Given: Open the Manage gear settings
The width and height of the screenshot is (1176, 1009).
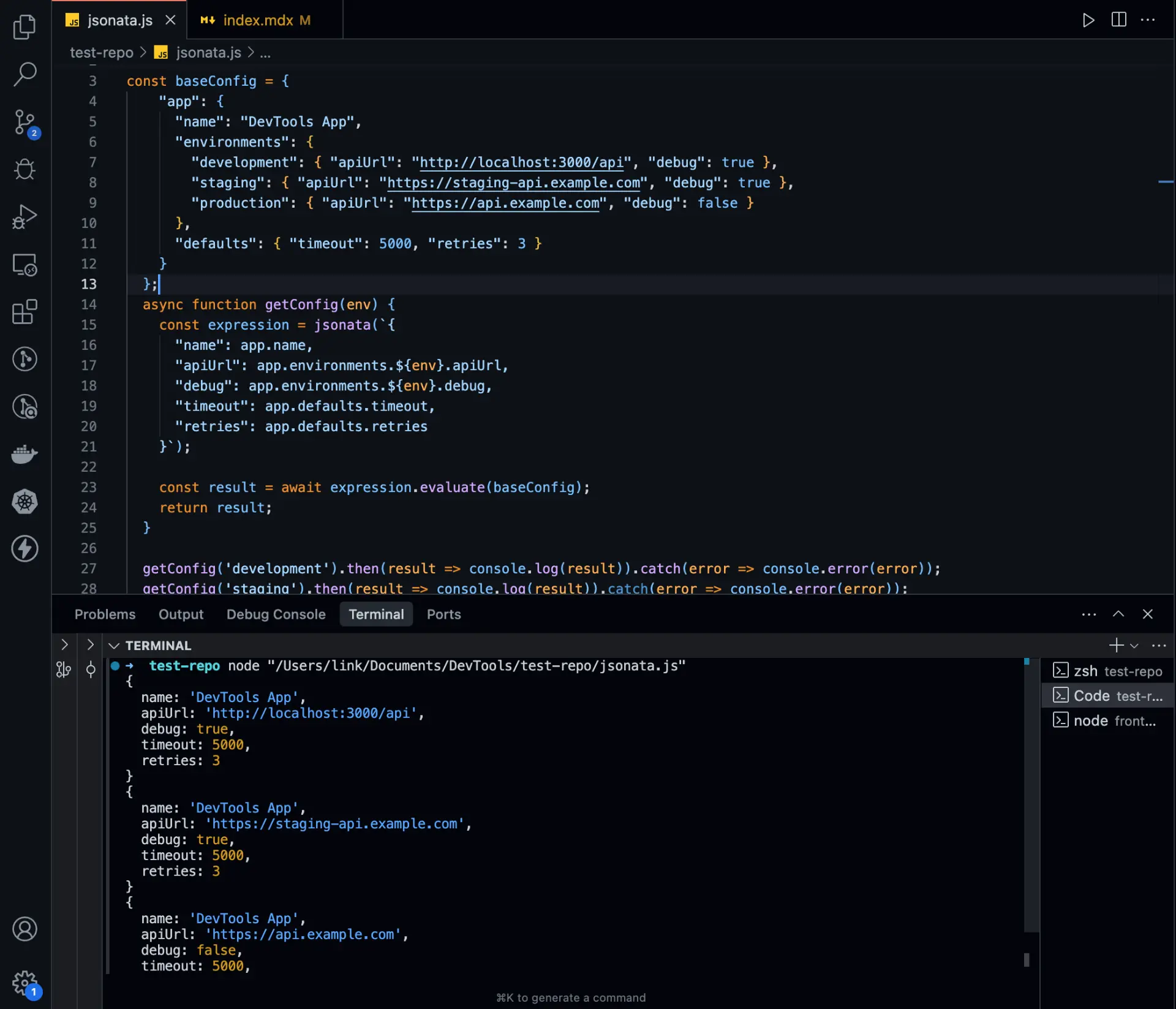Looking at the screenshot, I should 24,983.
